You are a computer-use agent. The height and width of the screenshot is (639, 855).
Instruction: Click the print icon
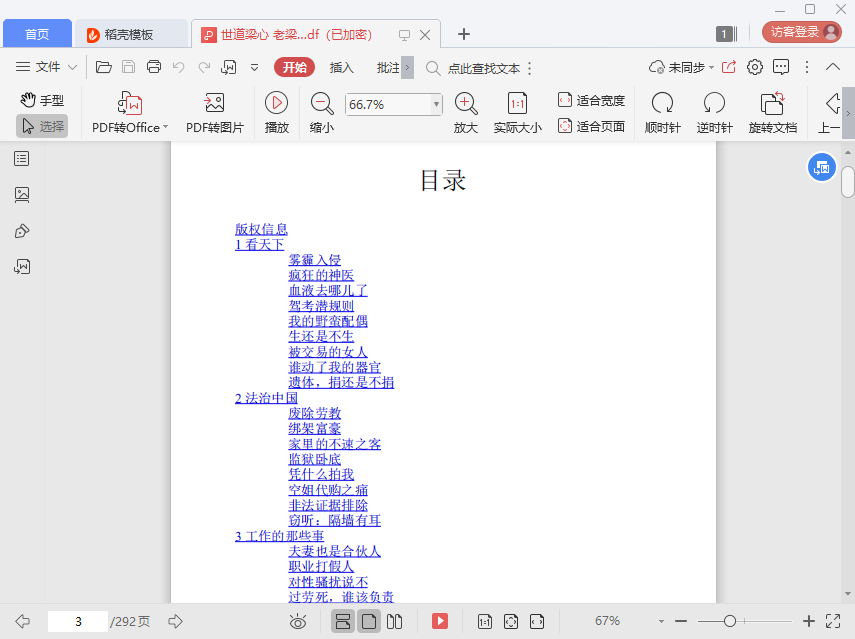(154, 67)
